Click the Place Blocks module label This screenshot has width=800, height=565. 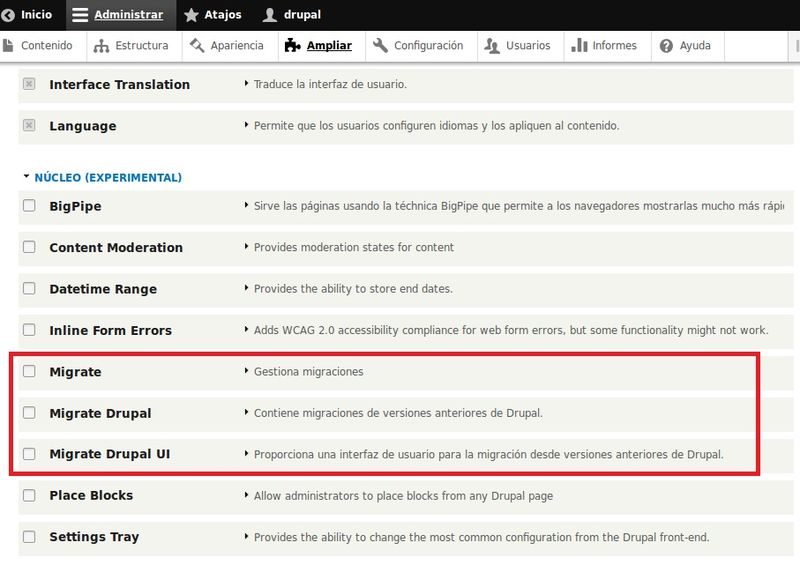click(x=91, y=495)
